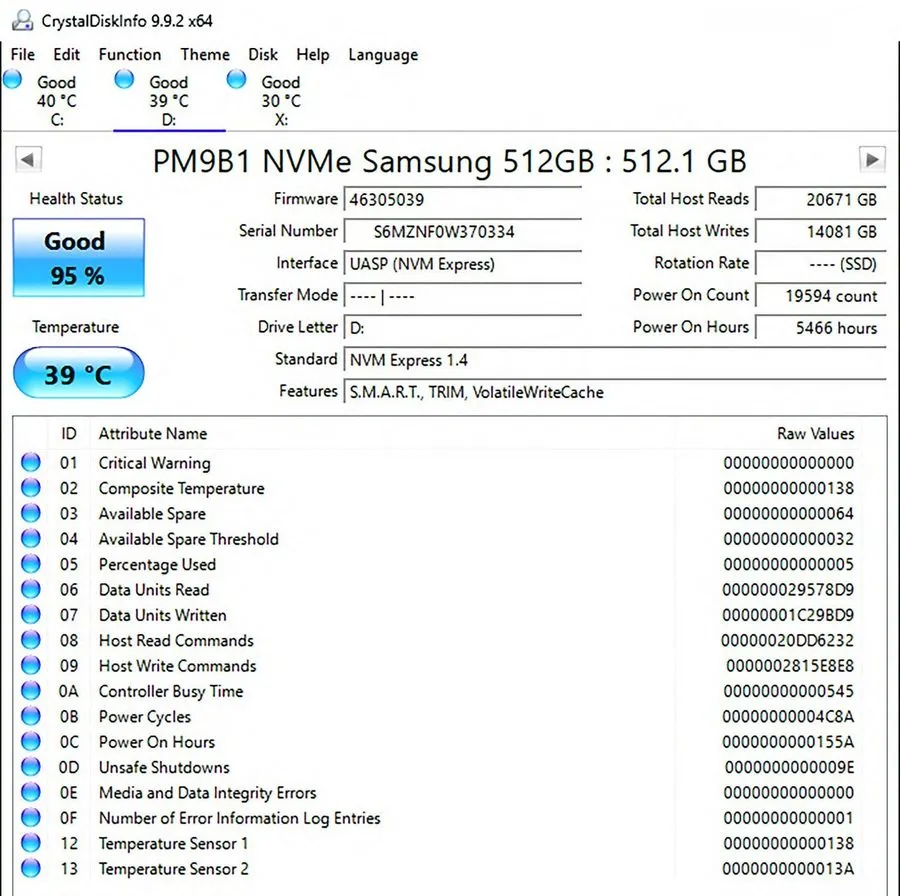The width and height of the screenshot is (900, 896).
Task: Select raw value 0000000004C8A of Power Cycles
Action: (x=788, y=716)
